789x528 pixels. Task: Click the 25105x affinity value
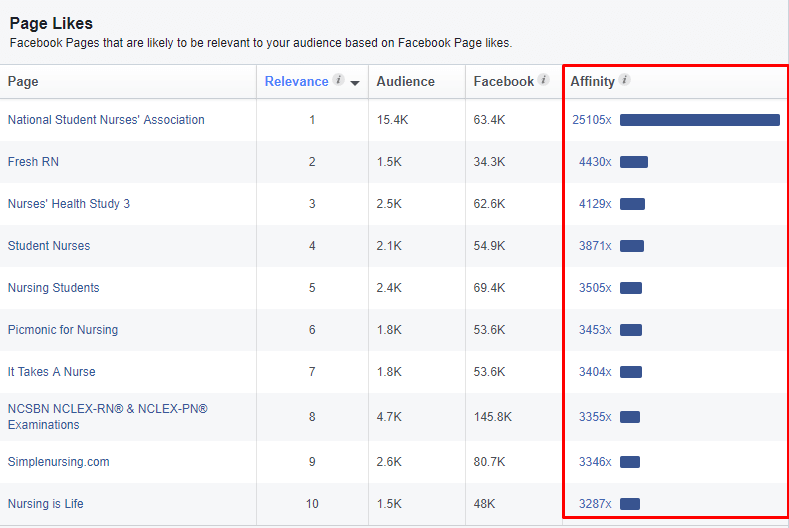(x=592, y=120)
